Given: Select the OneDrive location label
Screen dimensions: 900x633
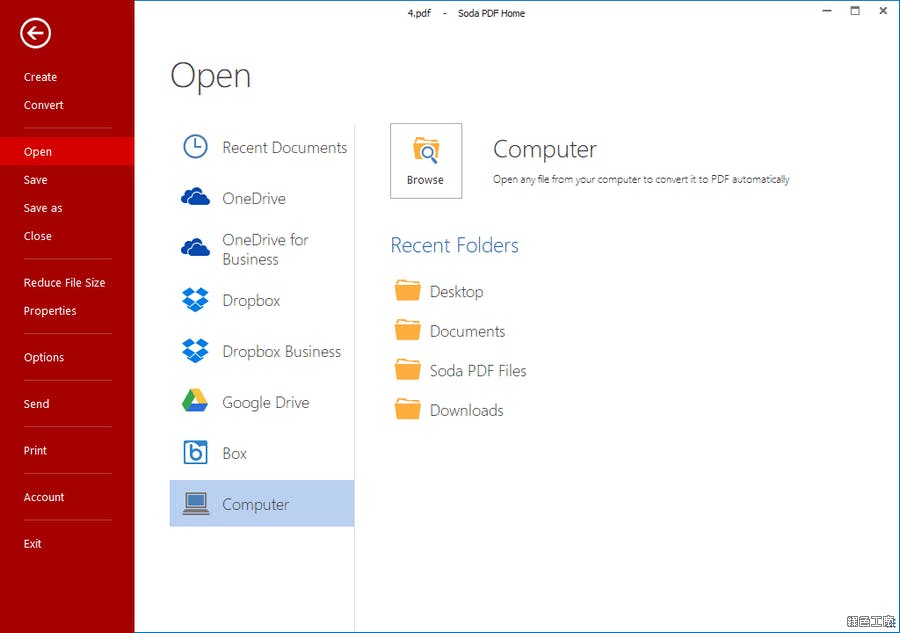Looking at the screenshot, I should (x=254, y=199).
